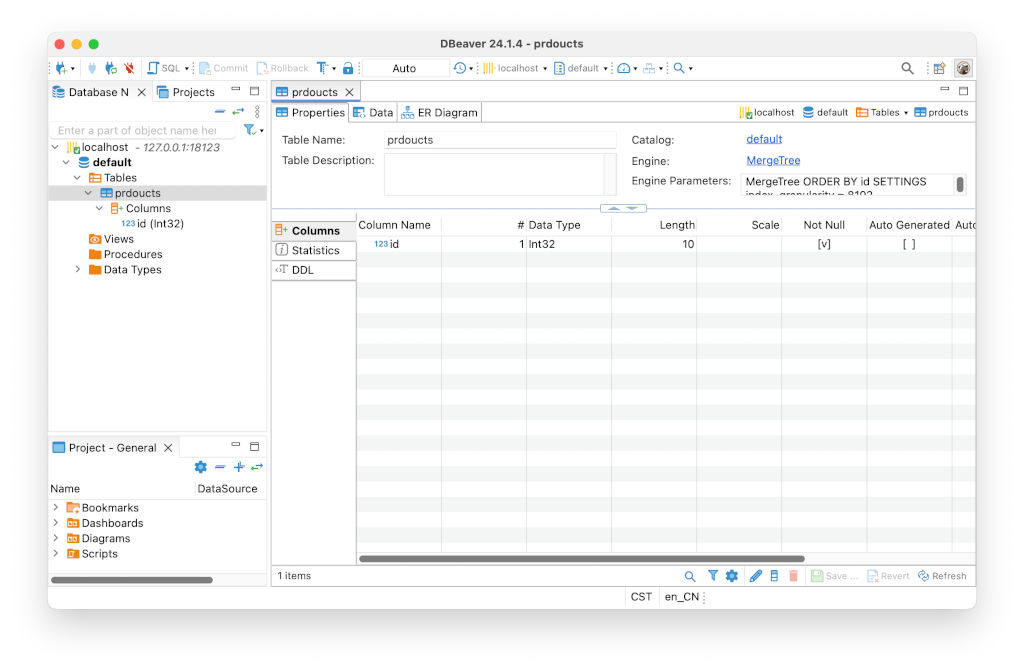Click the New Database Connection plug icon
This screenshot has height=672, width=1024.
pos(61,68)
